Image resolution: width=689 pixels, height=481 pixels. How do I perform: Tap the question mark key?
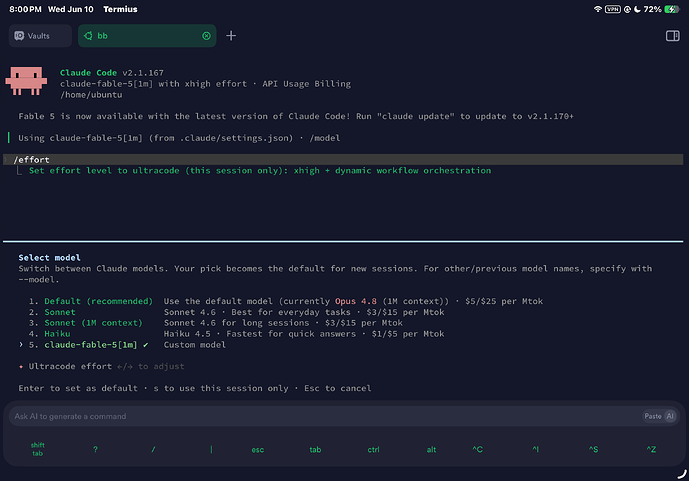click(x=95, y=449)
